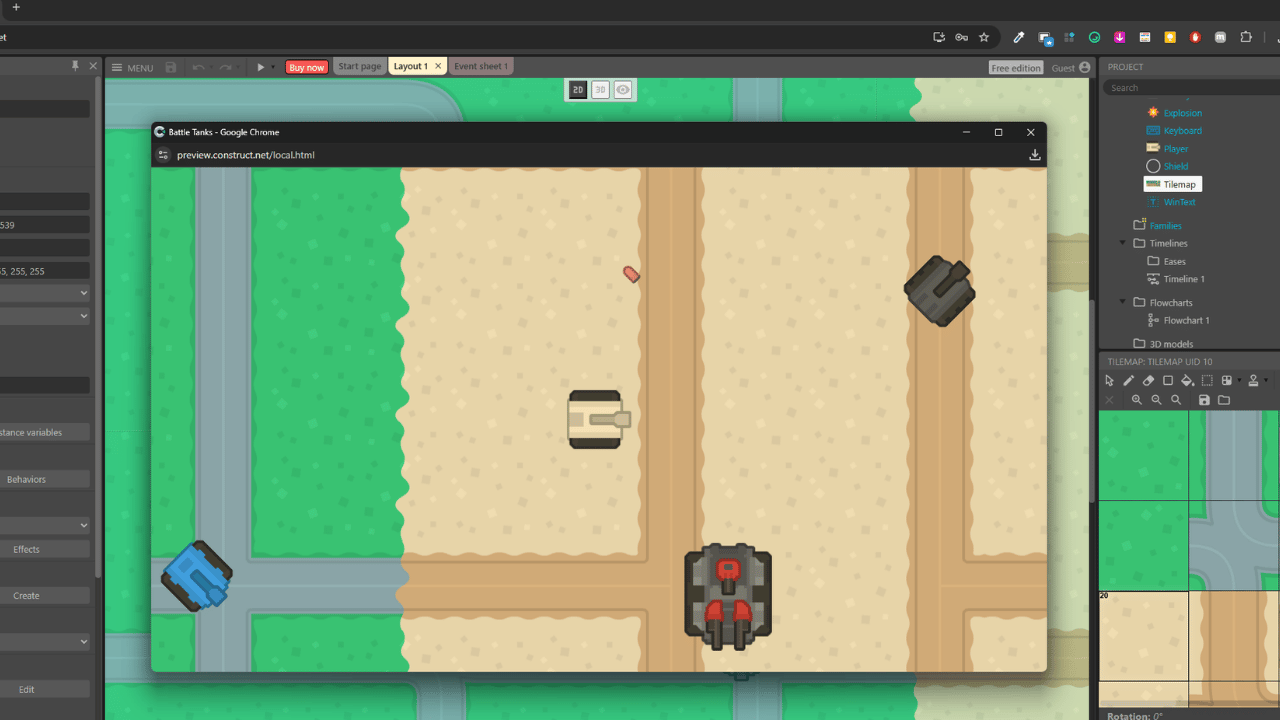This screenshot has width=1280, height=720.
Task: Select the tilemap pencil draw tool
Action: [1128, 380]
